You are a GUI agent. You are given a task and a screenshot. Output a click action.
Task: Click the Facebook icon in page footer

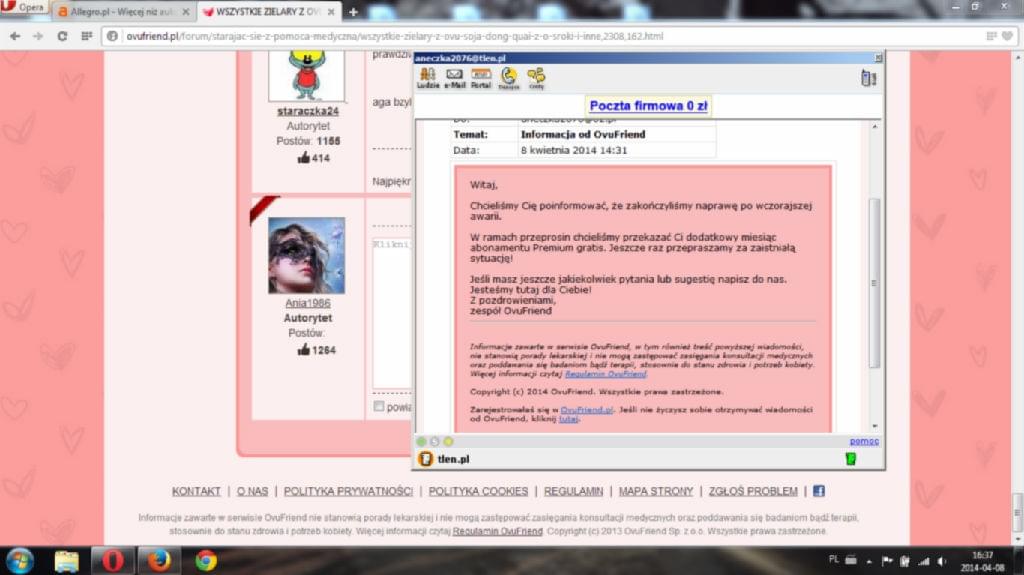[x=818, y=491]
